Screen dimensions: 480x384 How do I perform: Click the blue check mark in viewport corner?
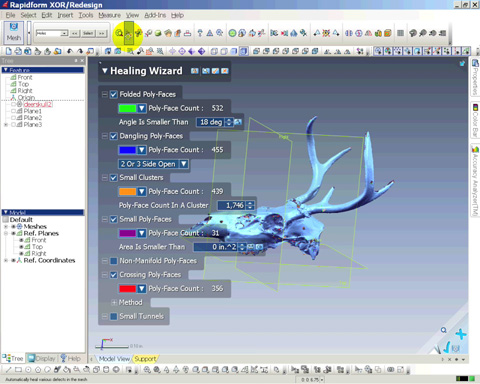pos(446,347)
